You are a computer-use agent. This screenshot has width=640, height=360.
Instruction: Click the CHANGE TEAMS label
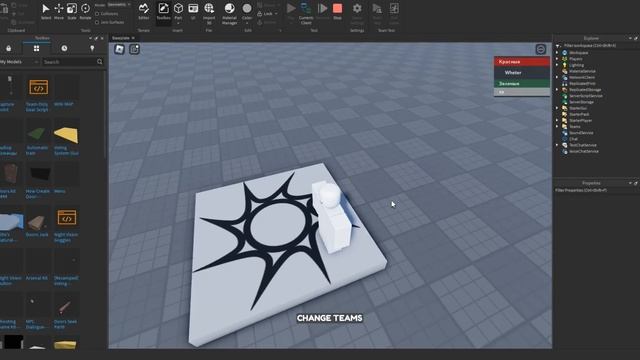click(x=329, y=318)
